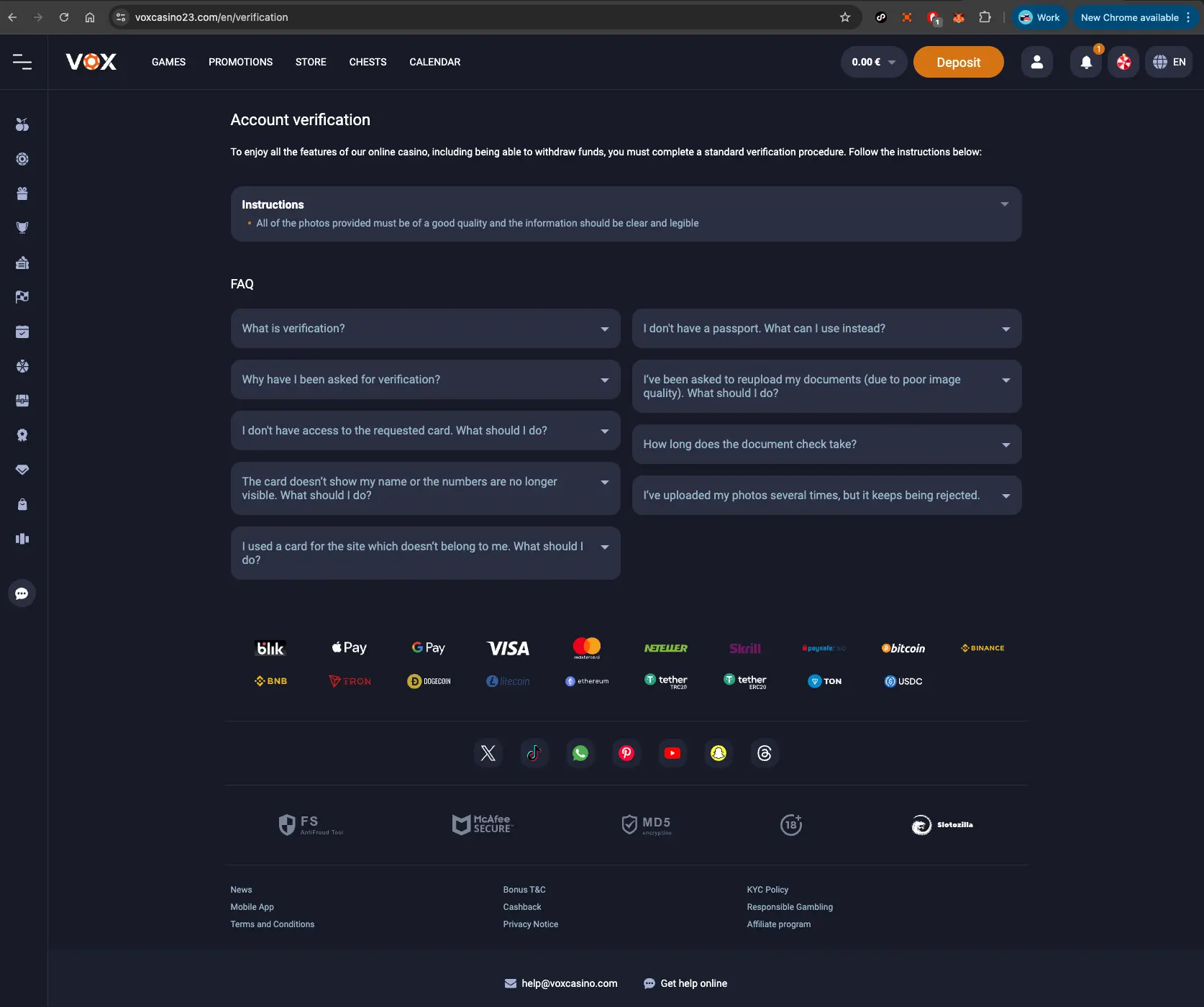Open the EN language selector
Image resolution: width=1204 pixels, height=1007 pixels.
[x=1169, y=62]
